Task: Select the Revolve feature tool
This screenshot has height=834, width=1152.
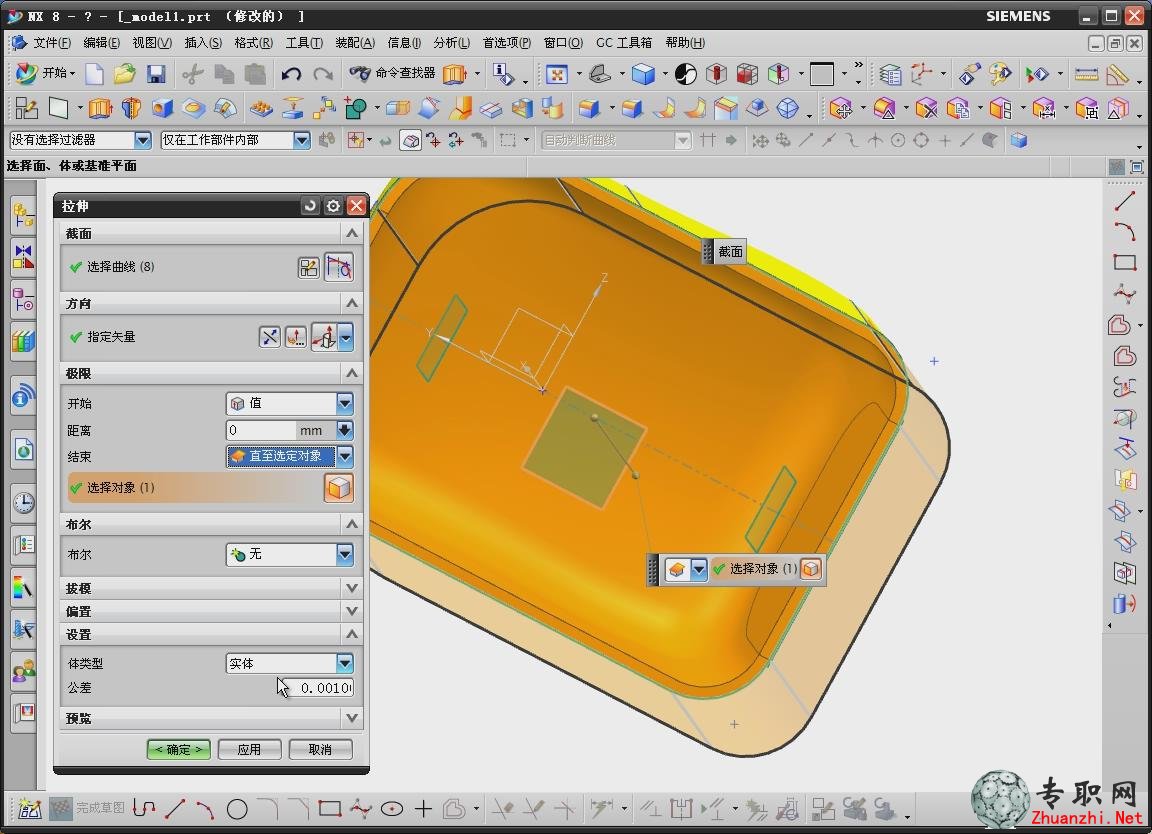Action: 132,109
